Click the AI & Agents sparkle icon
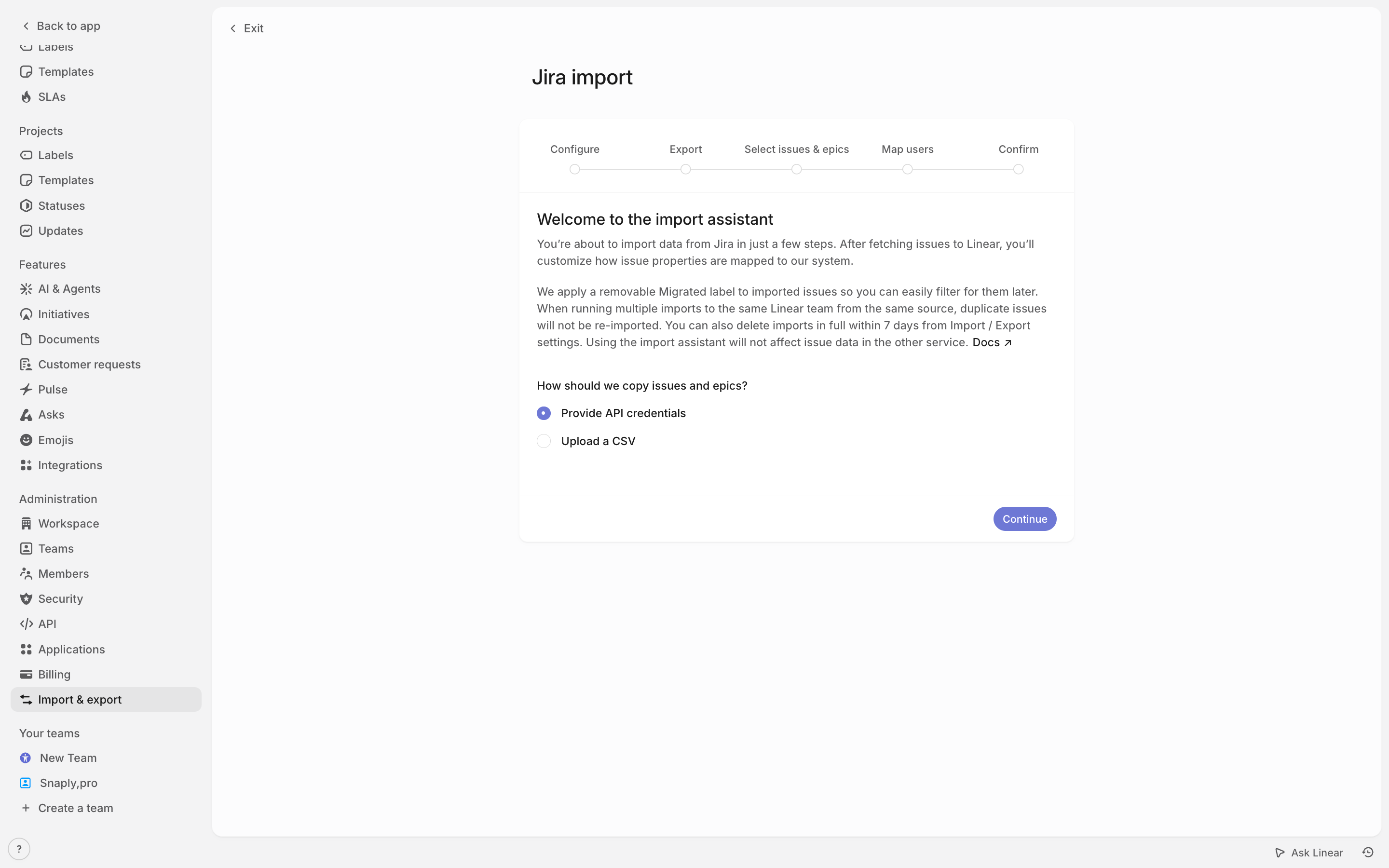The height and width of the screenshot is (868, 1389). point(26,289)
